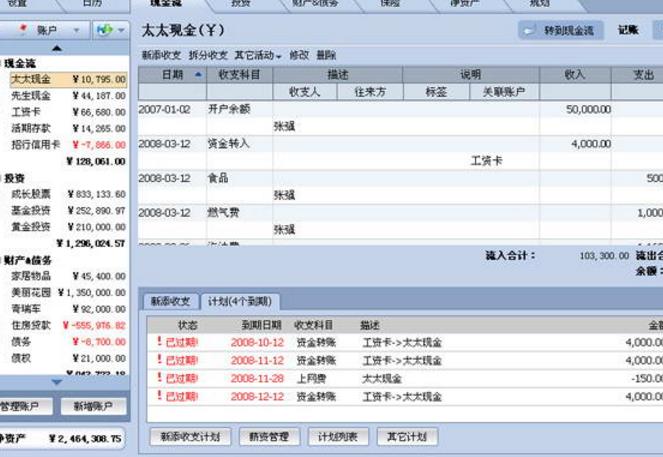Open the 计划(4个到期) tab
663x457 pixels.
pyautogui.click(x=239, y=301)
